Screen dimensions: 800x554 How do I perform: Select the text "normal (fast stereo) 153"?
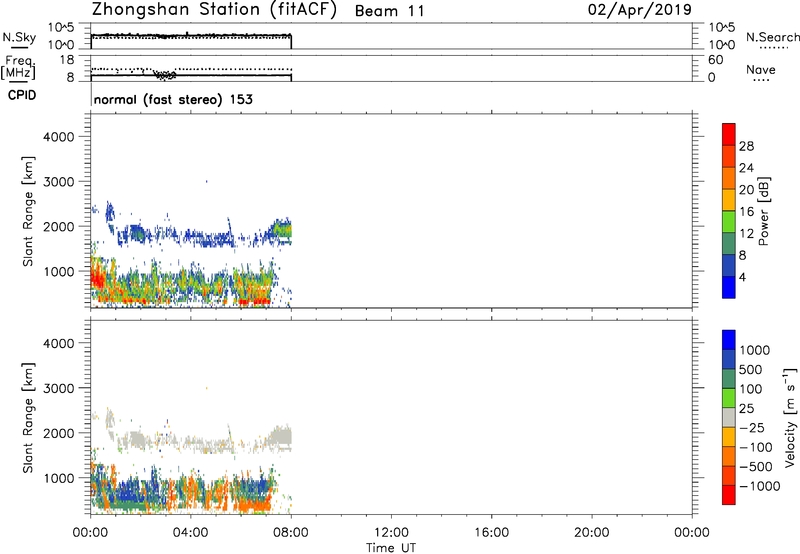pos(173,99)
